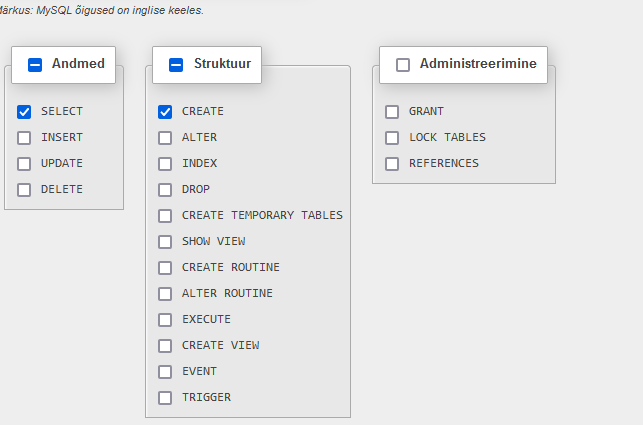Screen dimensions: 643x425
Task: Toggle the Struktuur group checkbox
Action: click(x=176, y=65)
